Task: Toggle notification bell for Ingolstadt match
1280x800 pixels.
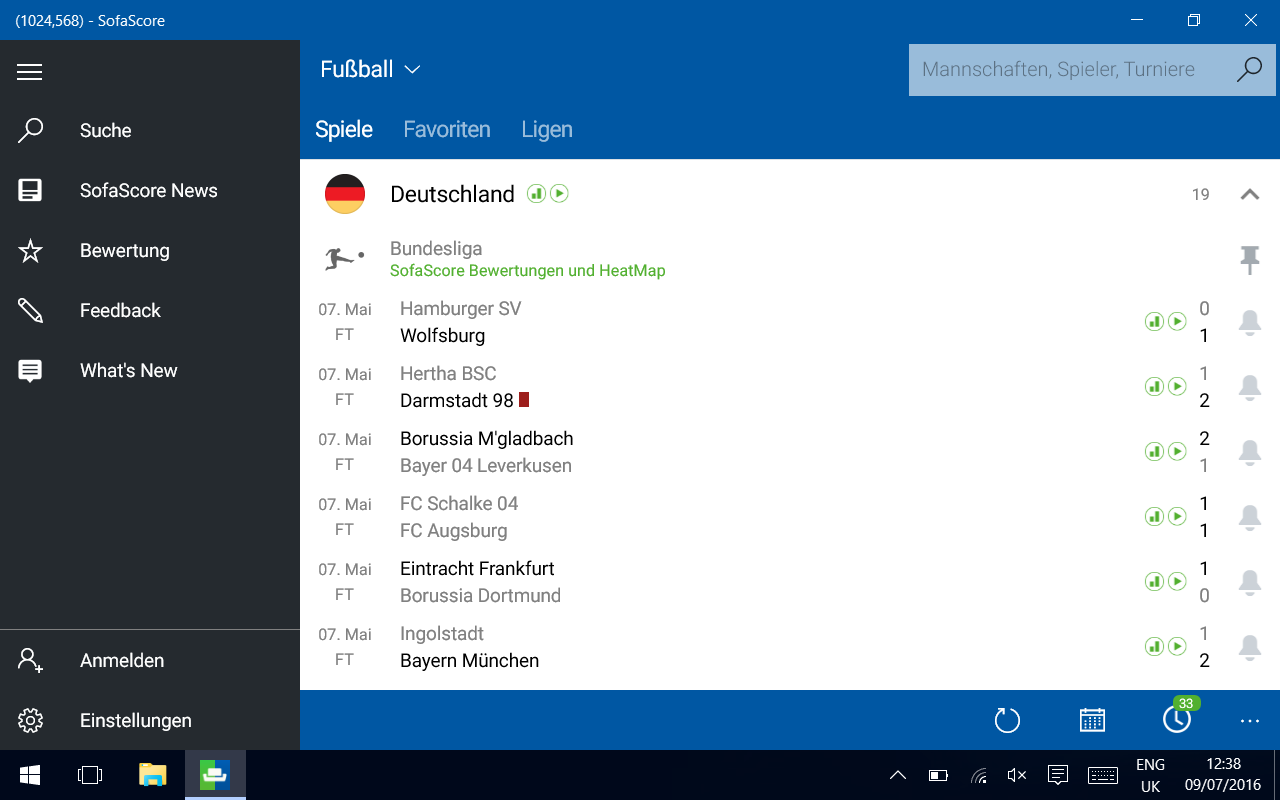Action: (x=1249, y=647)
